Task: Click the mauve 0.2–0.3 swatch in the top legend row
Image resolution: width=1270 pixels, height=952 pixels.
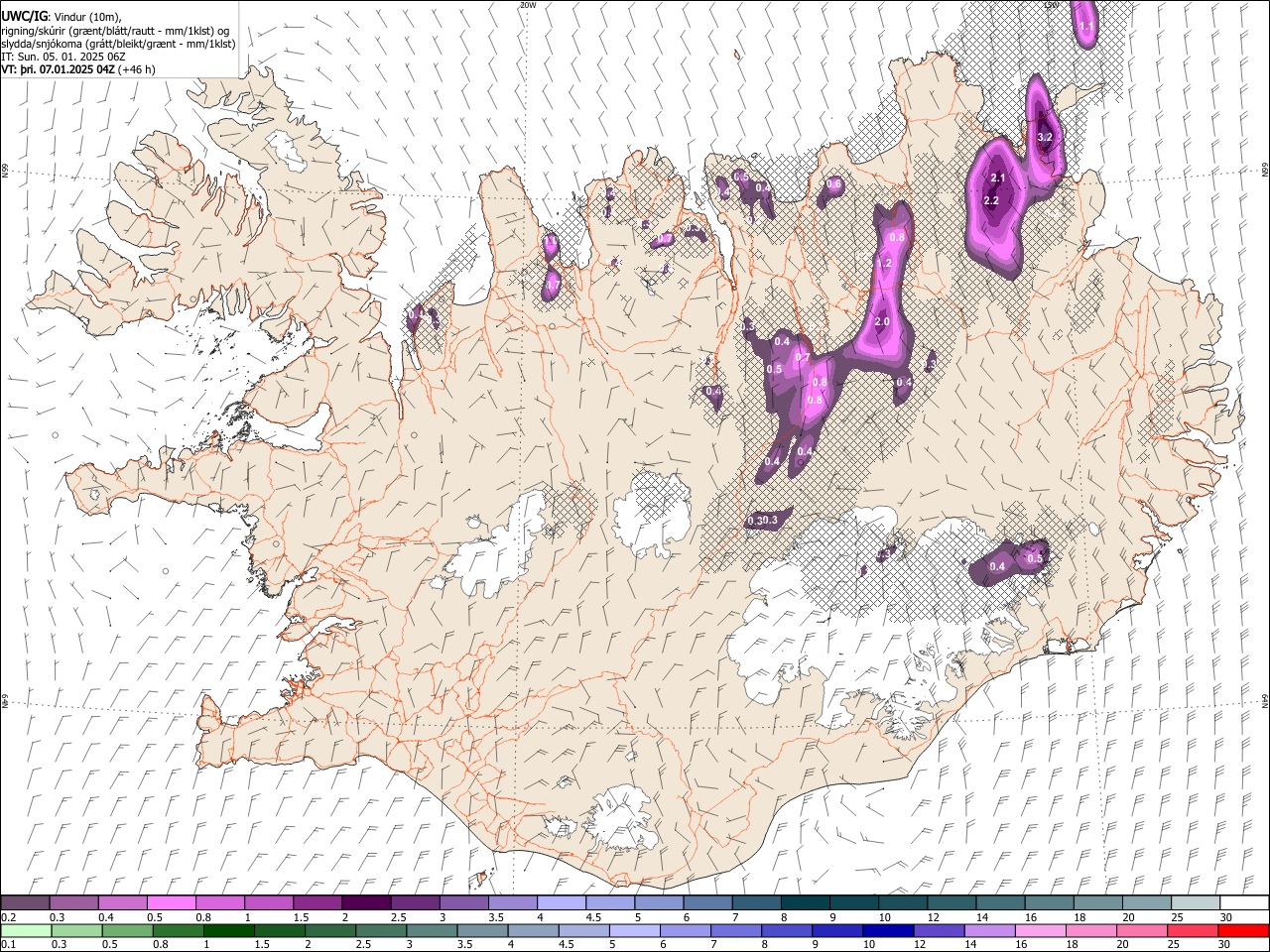Action: pyautogui.click(x=25, y=903)
